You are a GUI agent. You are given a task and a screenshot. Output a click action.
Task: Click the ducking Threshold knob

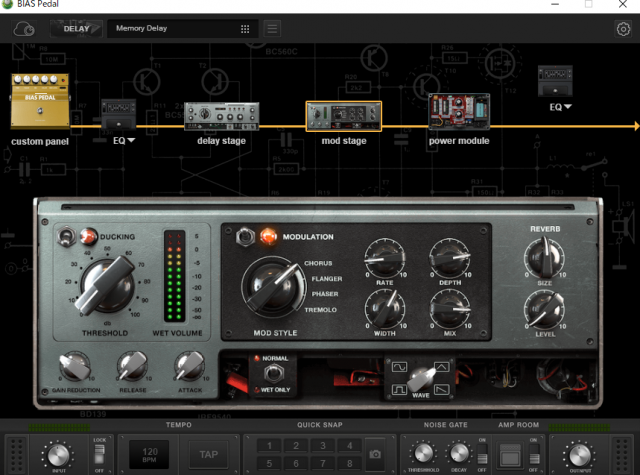(x=107, y=284)
